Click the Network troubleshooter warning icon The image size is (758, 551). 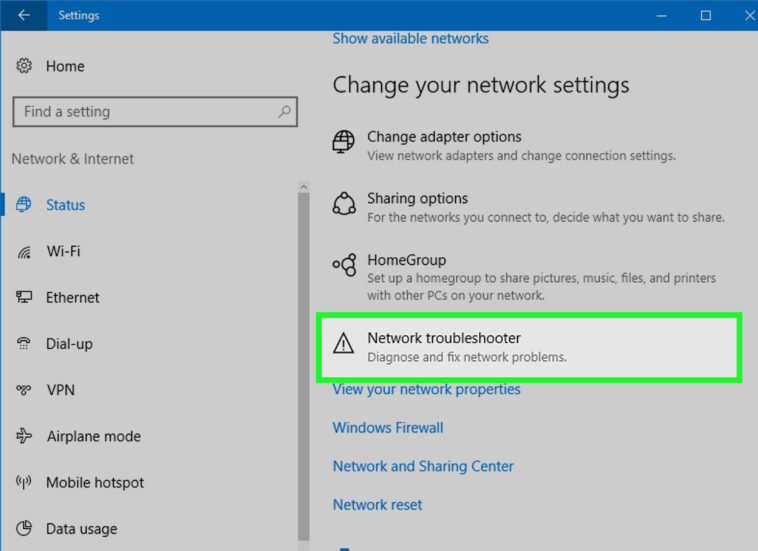tap(344, 346)
